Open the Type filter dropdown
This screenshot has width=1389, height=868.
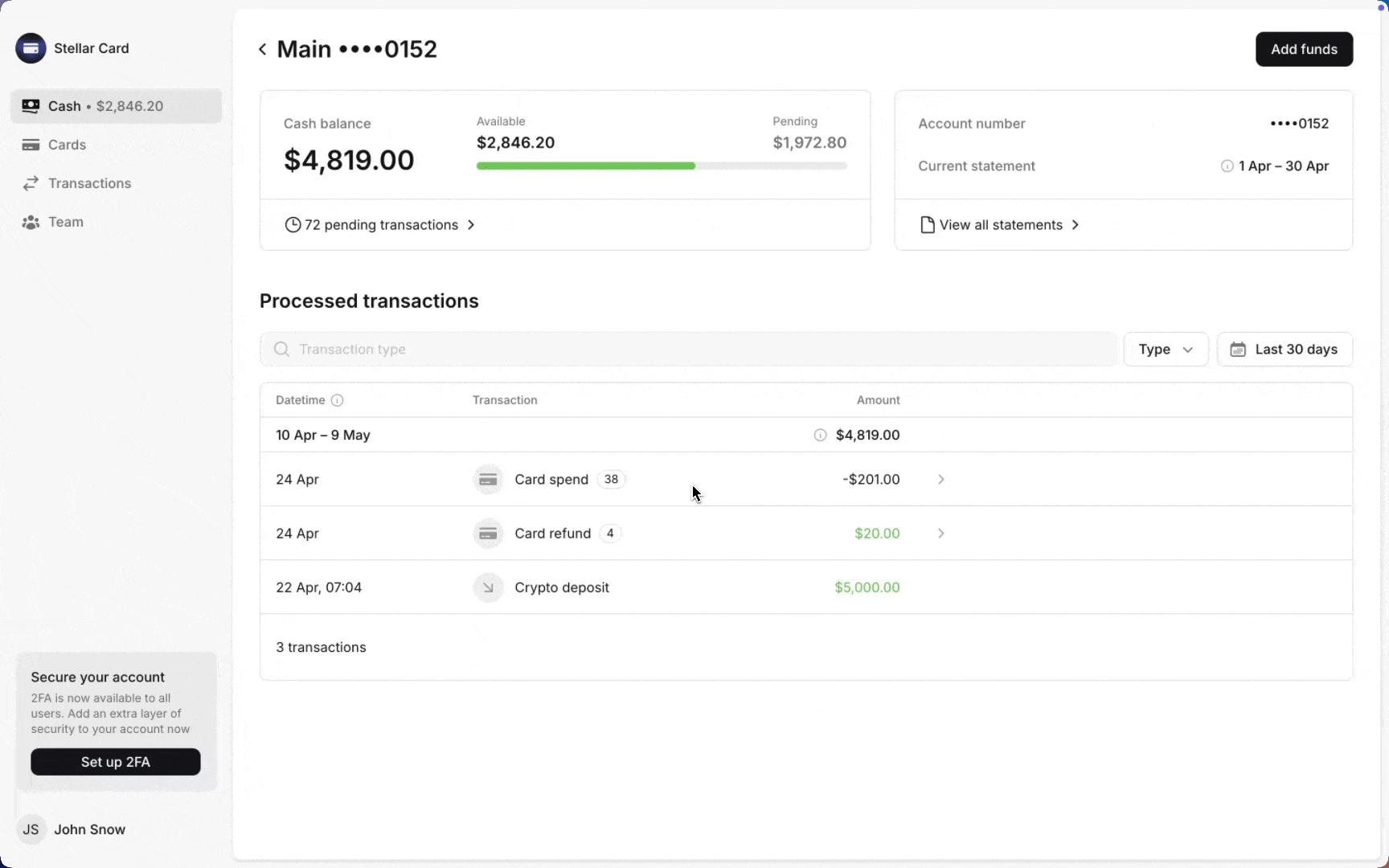[1166, 350]
